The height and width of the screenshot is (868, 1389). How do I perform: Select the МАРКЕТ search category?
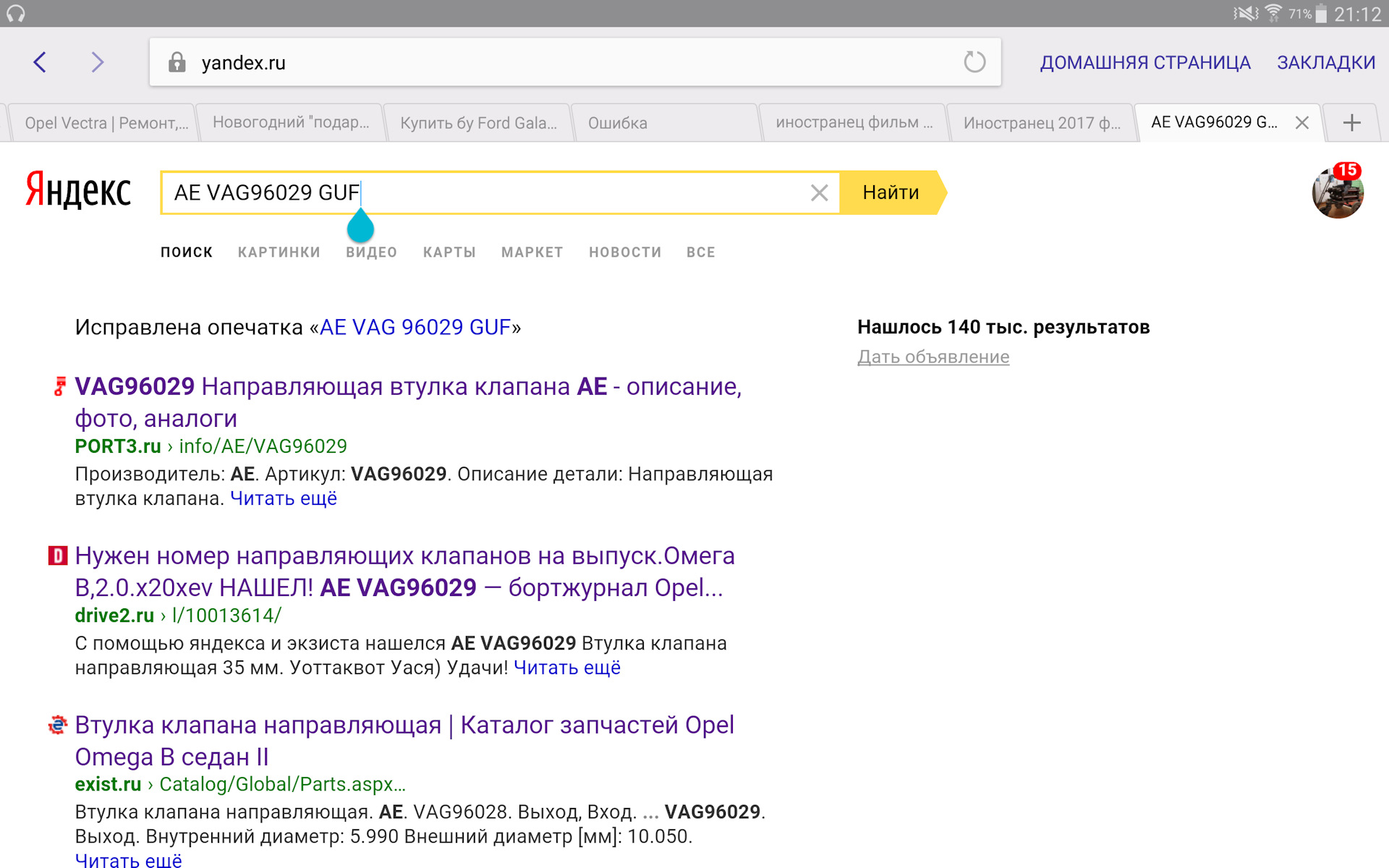pyautogui.click(x=532, y=252)
